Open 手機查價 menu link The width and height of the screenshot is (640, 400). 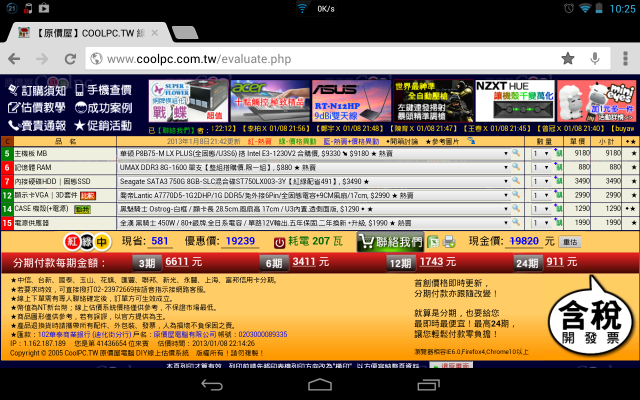coord(104,90)
